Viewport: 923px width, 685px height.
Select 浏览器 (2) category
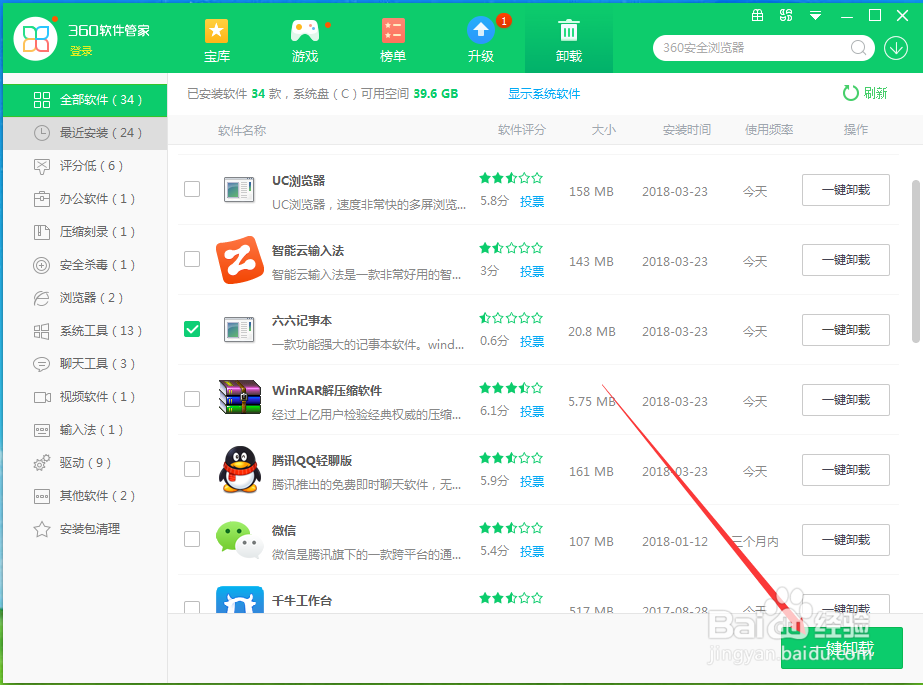[85, 298]
